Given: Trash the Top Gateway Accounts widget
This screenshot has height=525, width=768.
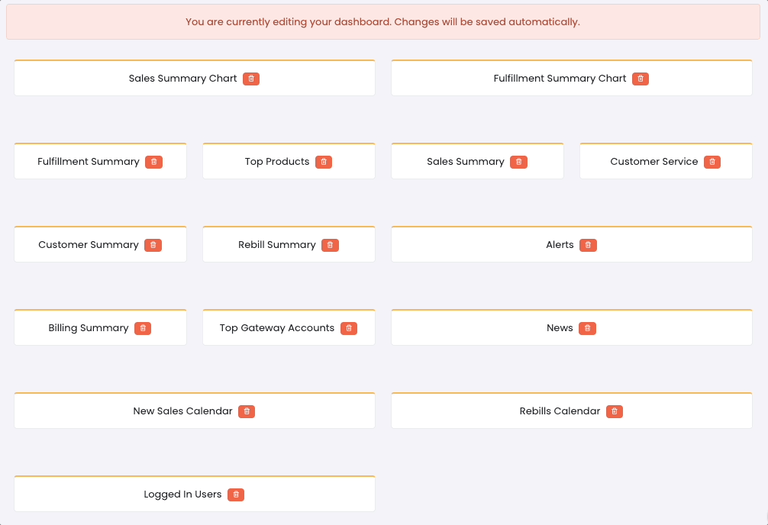Looking at the screenshot, I should pos(348,328).
